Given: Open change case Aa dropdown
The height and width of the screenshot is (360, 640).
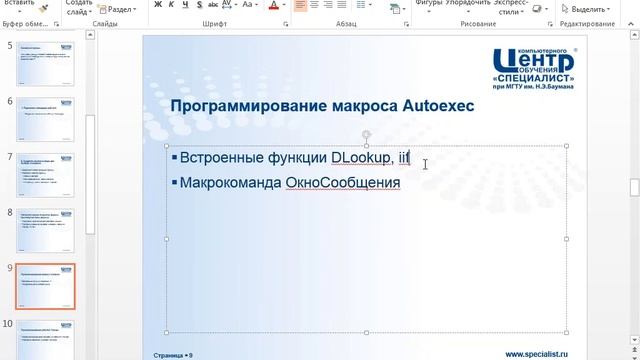Looking at the screenshot, I should pyautogui.click(x=250, y=5).
